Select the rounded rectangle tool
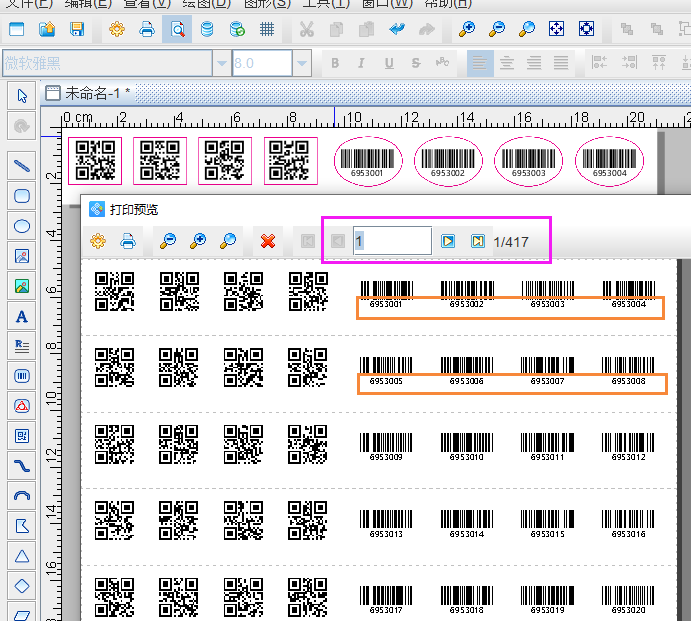The image size is (691, 621). [21, 196]
